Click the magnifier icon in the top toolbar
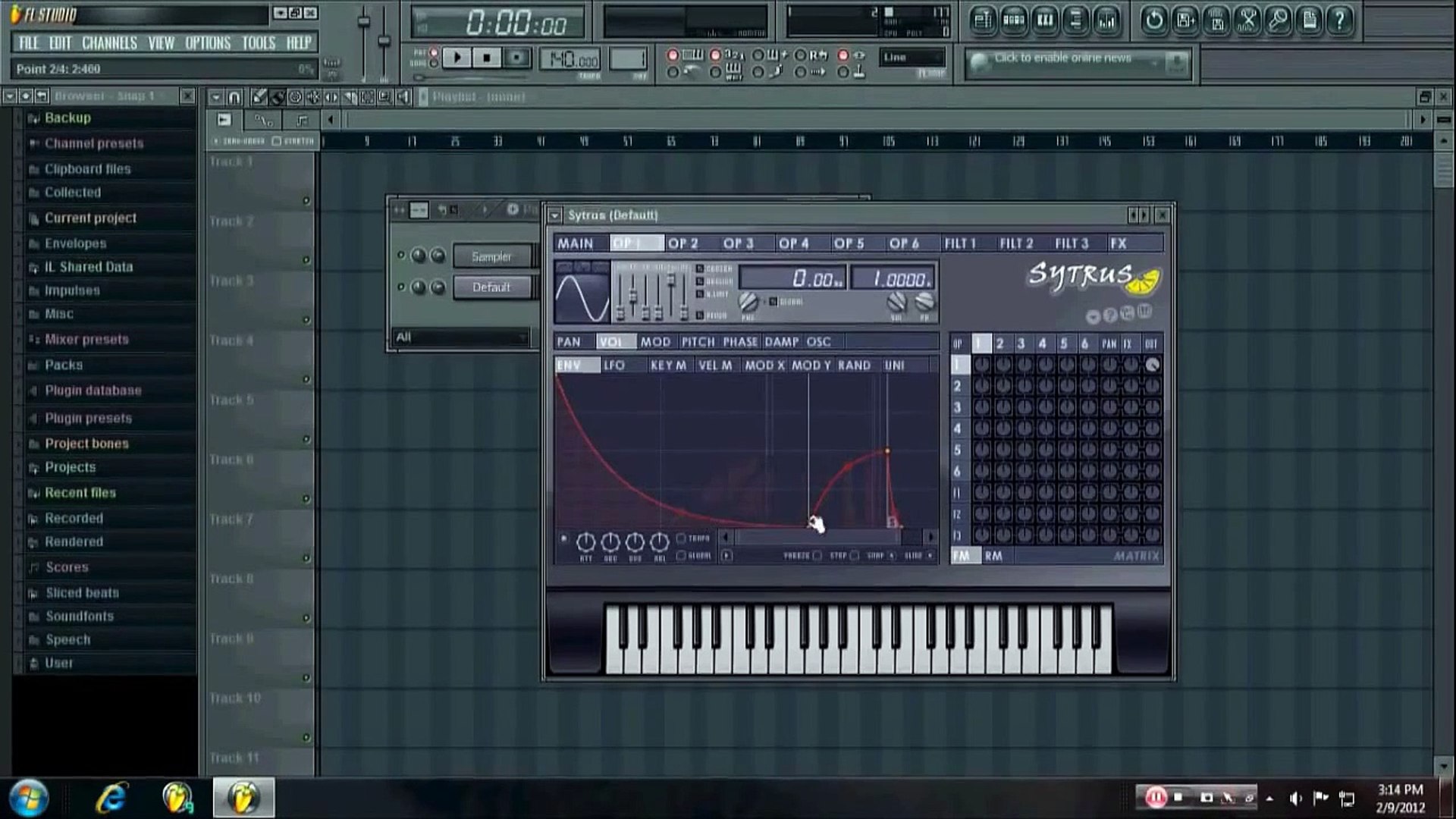This screenshot has height=819, width=1456. 1279,20
